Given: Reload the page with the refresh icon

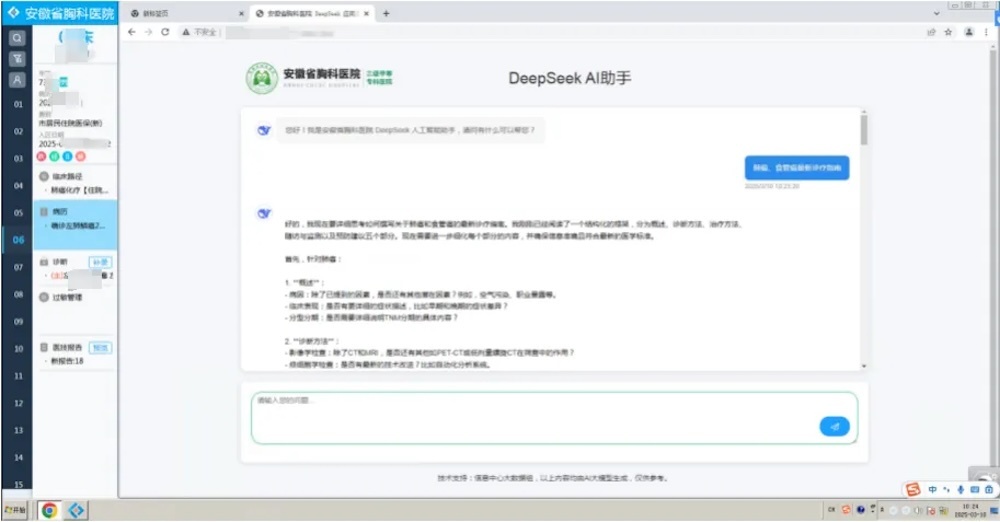Looking at the screenshot, I should (x=165, y=31).
